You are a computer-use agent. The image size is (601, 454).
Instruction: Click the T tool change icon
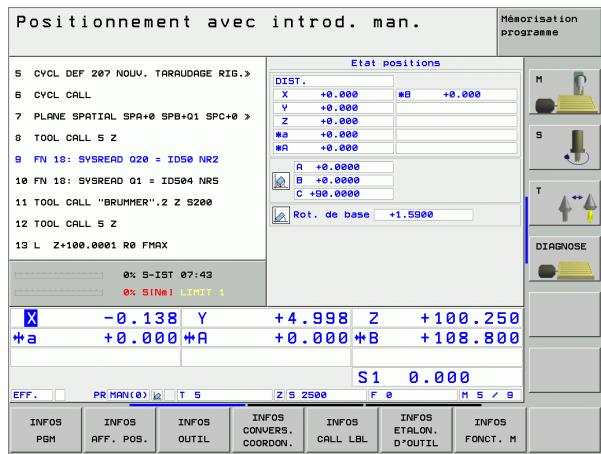tap(564, 203)
